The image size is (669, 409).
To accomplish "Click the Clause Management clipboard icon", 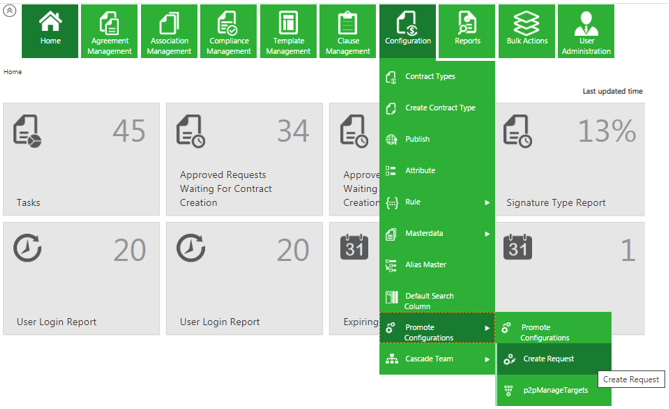I will coord(347,22).
